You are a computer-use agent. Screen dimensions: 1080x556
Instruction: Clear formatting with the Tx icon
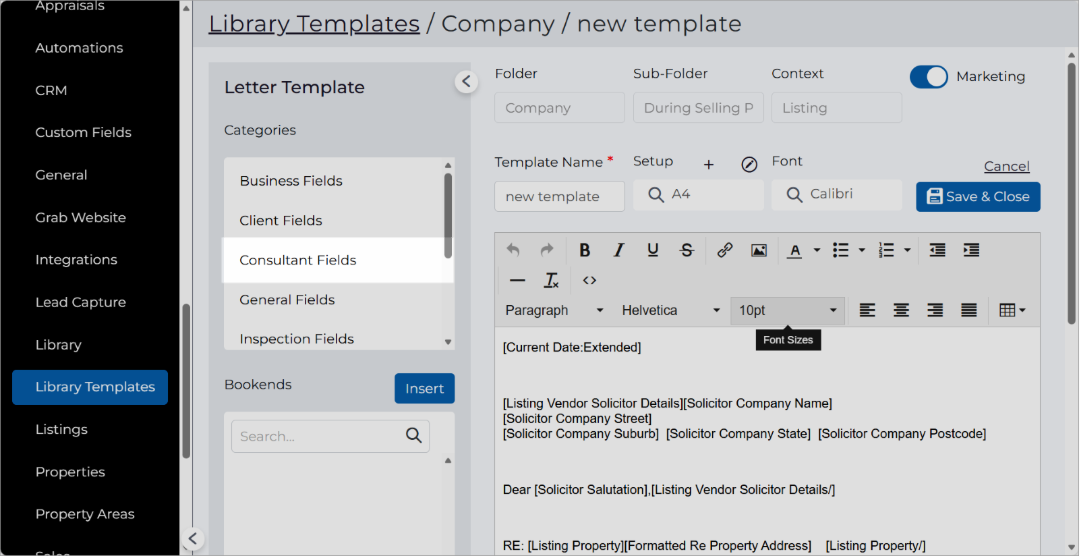pyautogui.click(x=551, y=280)
